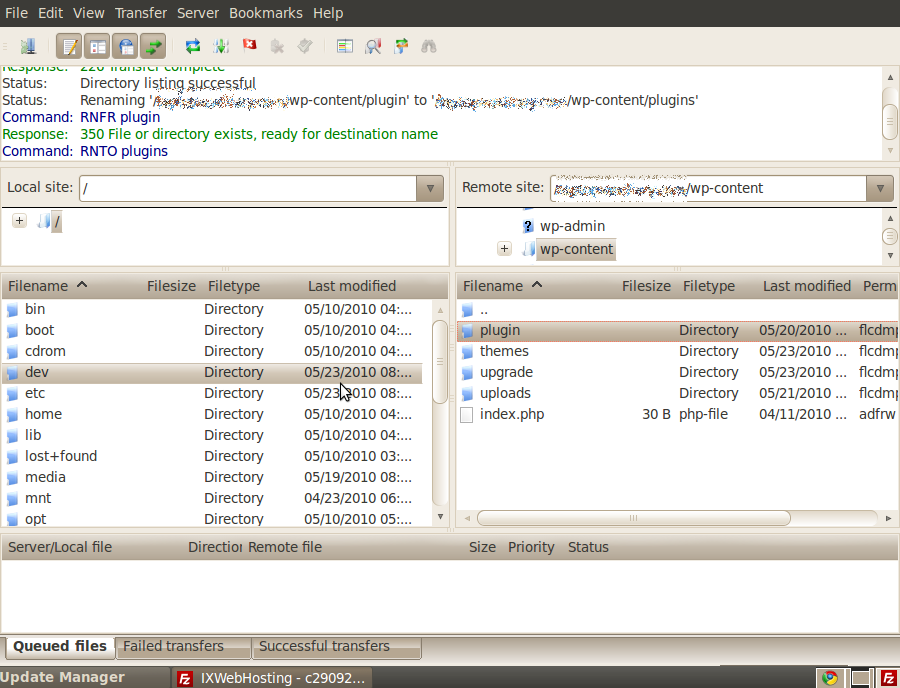Refresh the file and folder lists

coord(193,46)
